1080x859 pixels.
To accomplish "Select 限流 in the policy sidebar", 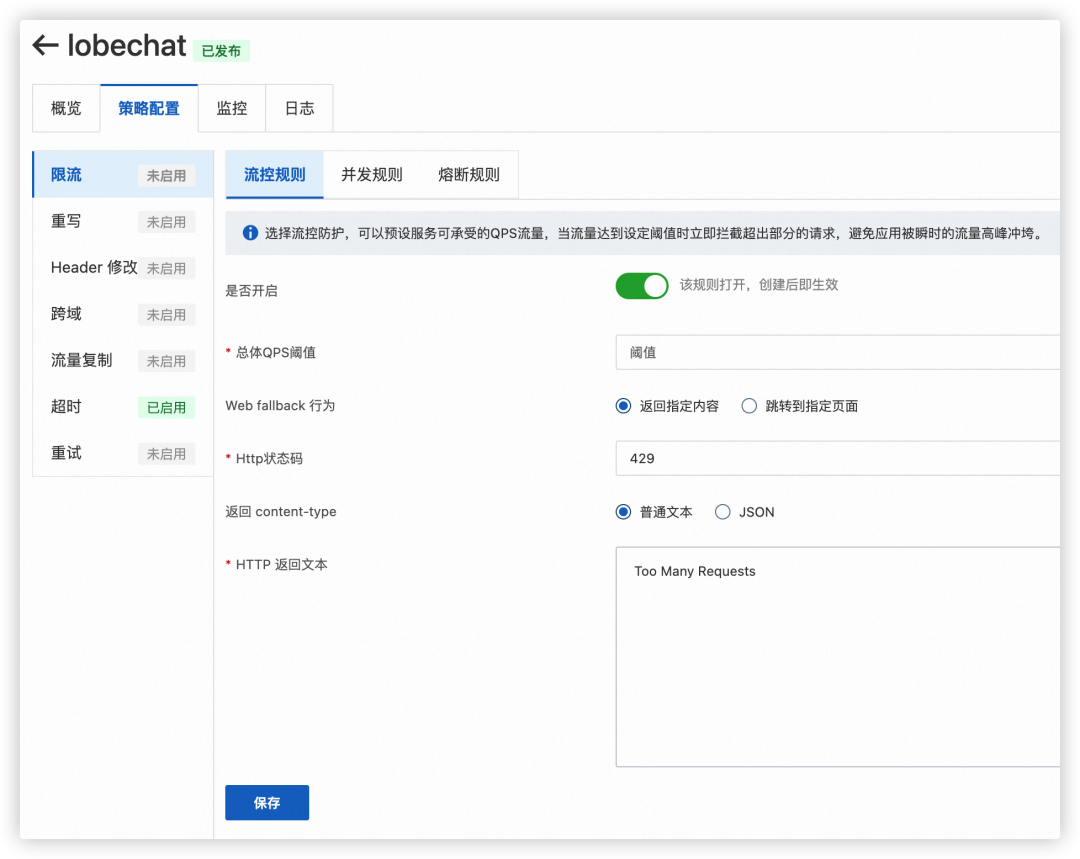I will click(123, 175).
